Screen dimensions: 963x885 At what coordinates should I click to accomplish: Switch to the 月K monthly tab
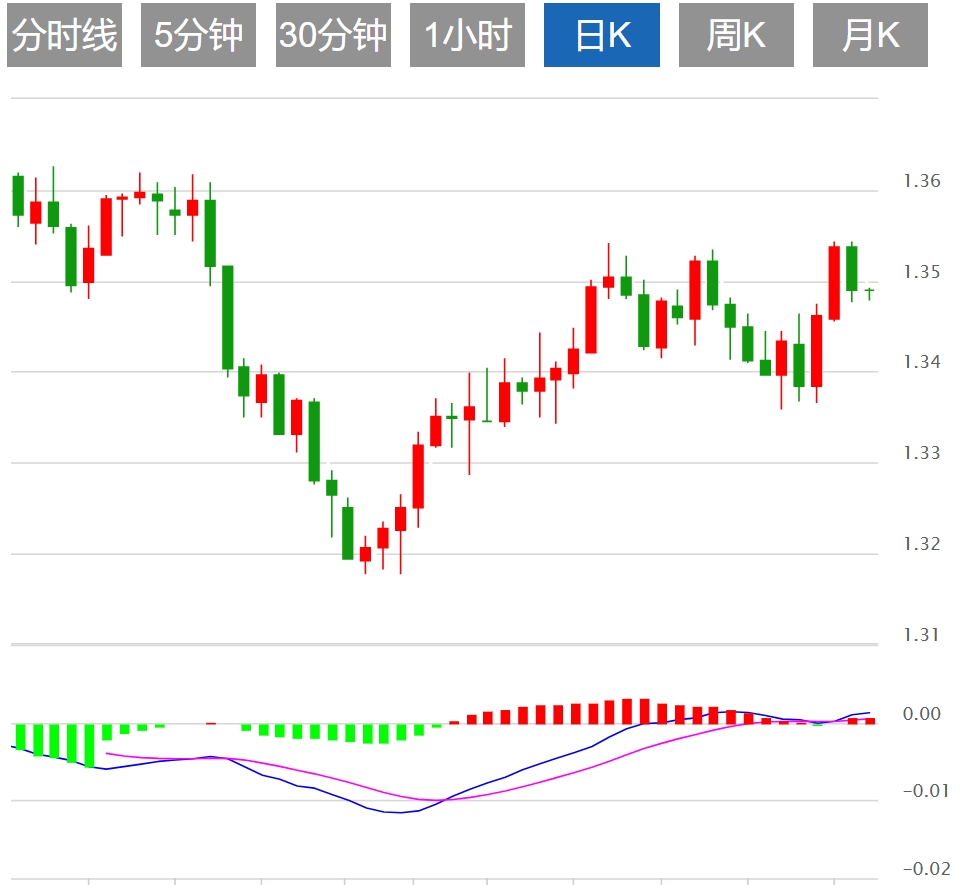[870, 35]
